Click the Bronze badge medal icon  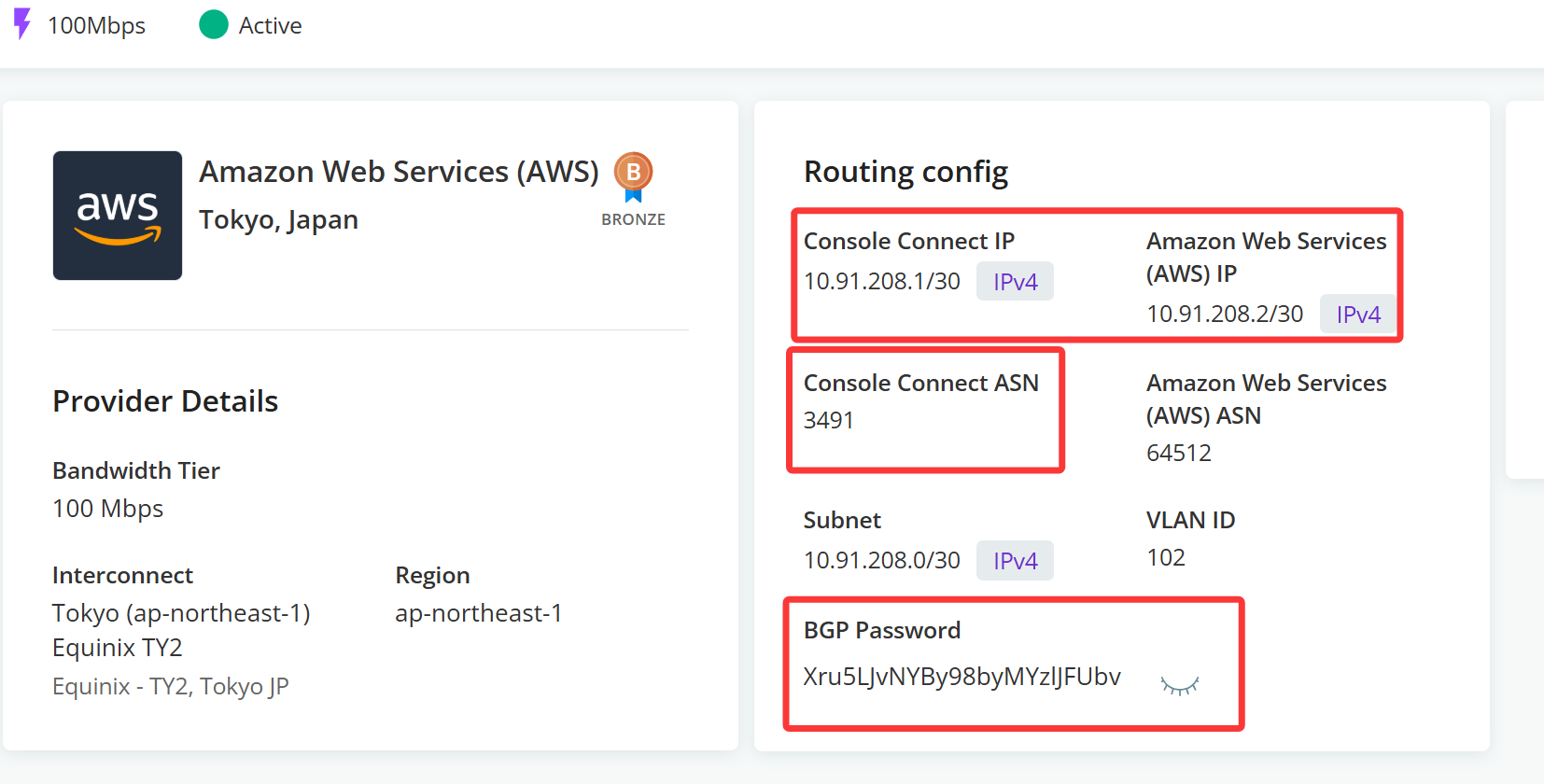tap(633, 177)
